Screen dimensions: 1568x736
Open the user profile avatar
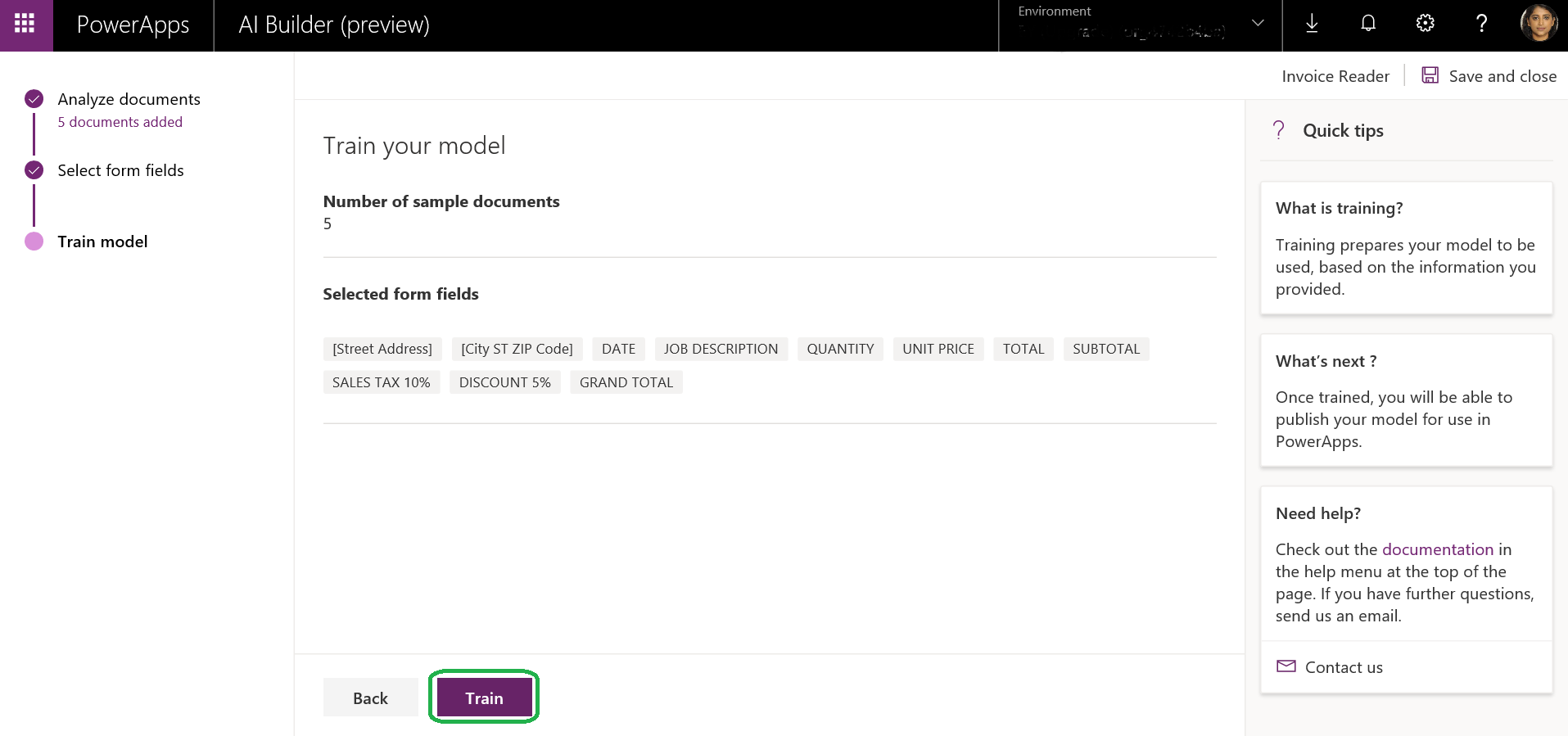[1538, 24]
